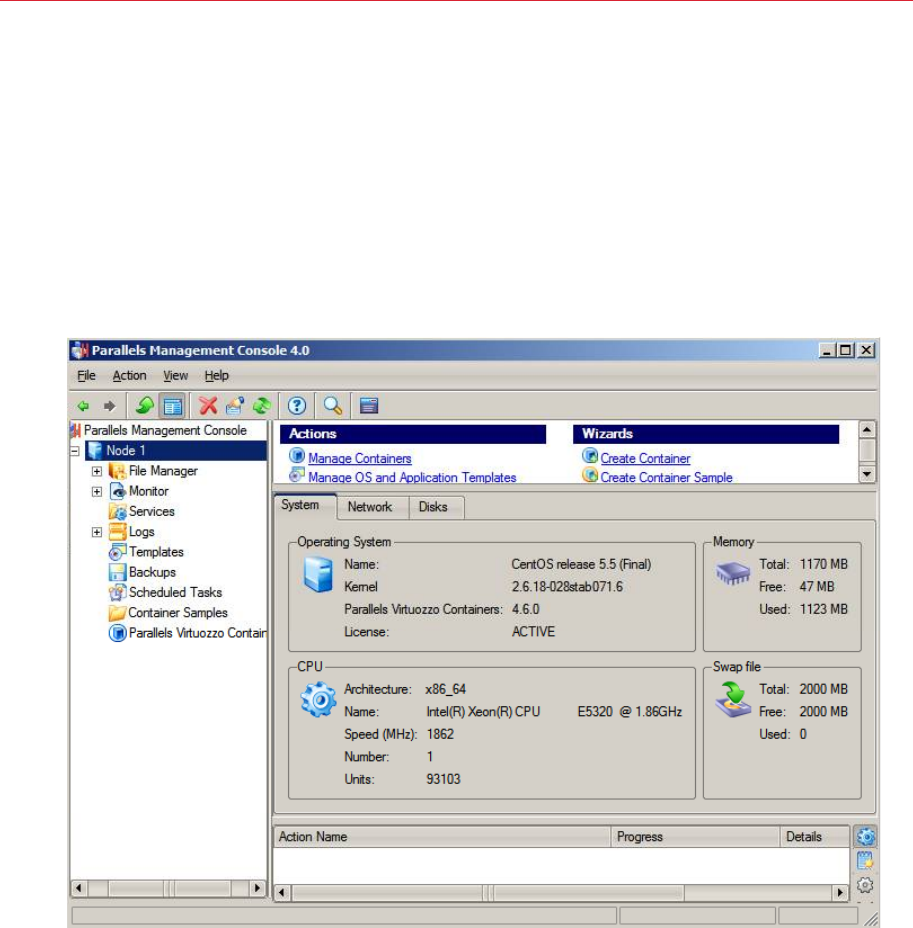This screenshot has width=913, height=928.
Task: Launch the Create Container Sample link
Action: (x=667, y=477)
